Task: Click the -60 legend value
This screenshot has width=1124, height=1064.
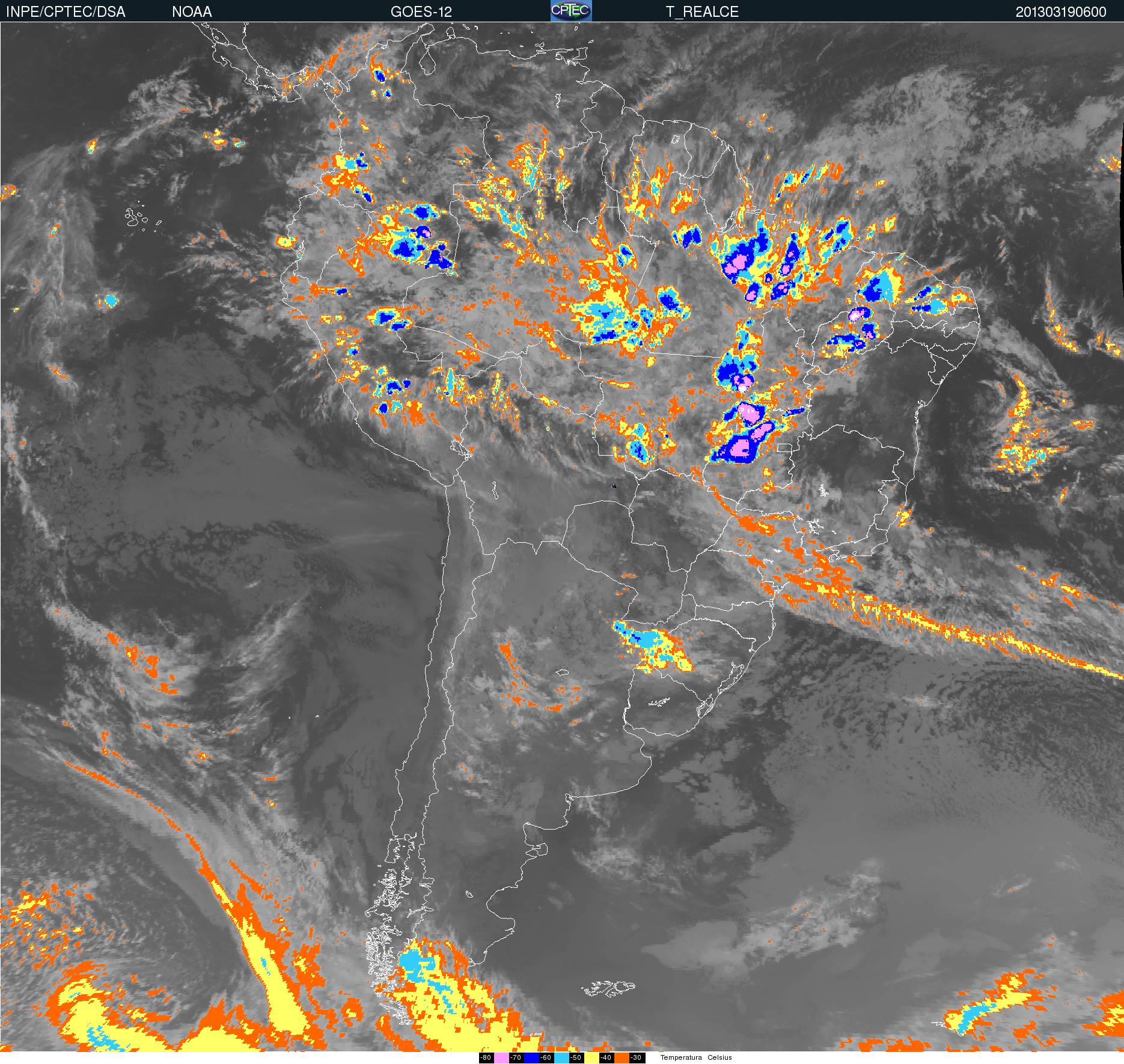Action: point(546,1058)
